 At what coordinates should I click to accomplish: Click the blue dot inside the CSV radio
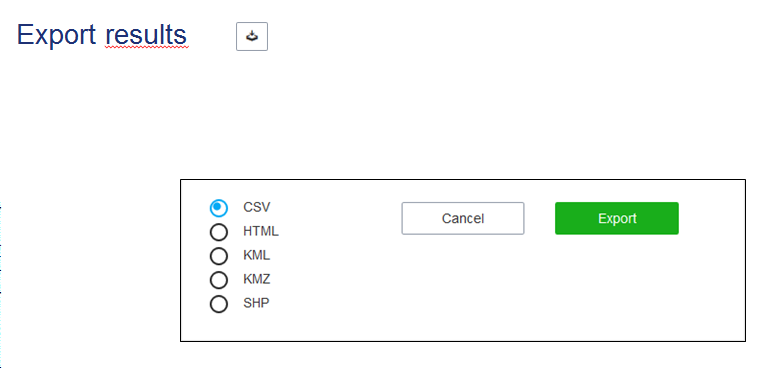[218, 208]
